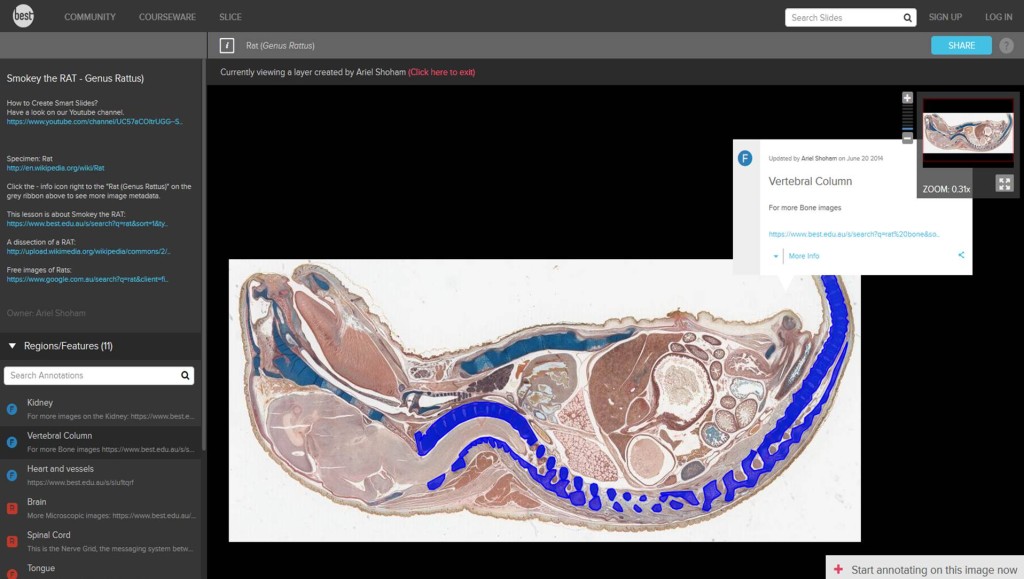Collapse the Regions/Features section

[x=12, y=346]
